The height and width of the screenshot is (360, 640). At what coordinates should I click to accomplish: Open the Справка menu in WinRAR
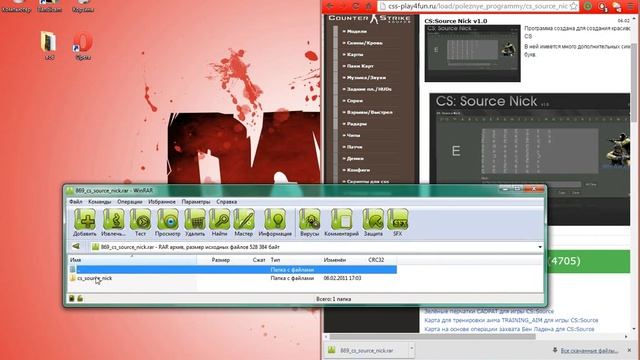227,202
